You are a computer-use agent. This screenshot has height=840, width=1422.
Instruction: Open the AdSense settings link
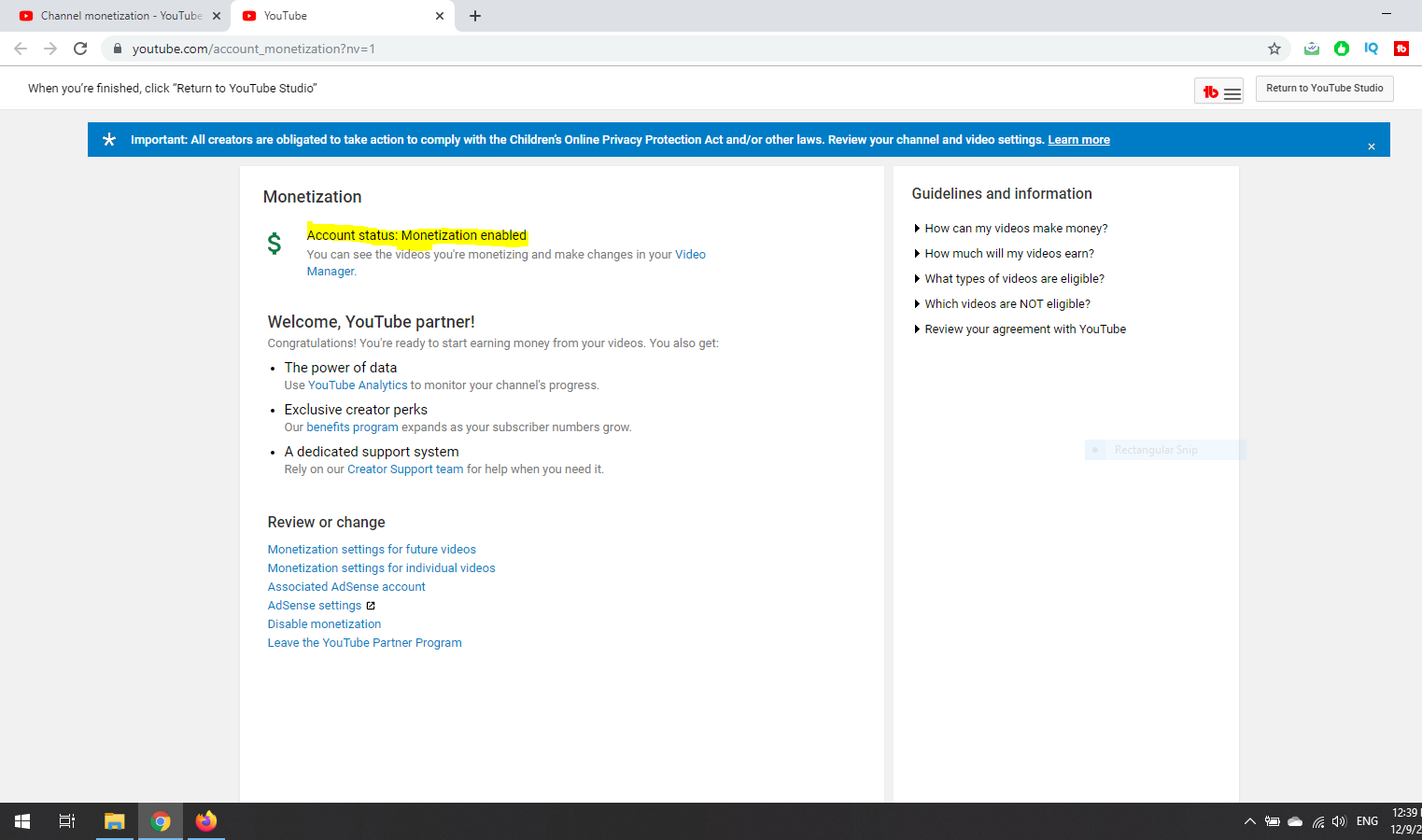tap(315, 606)
